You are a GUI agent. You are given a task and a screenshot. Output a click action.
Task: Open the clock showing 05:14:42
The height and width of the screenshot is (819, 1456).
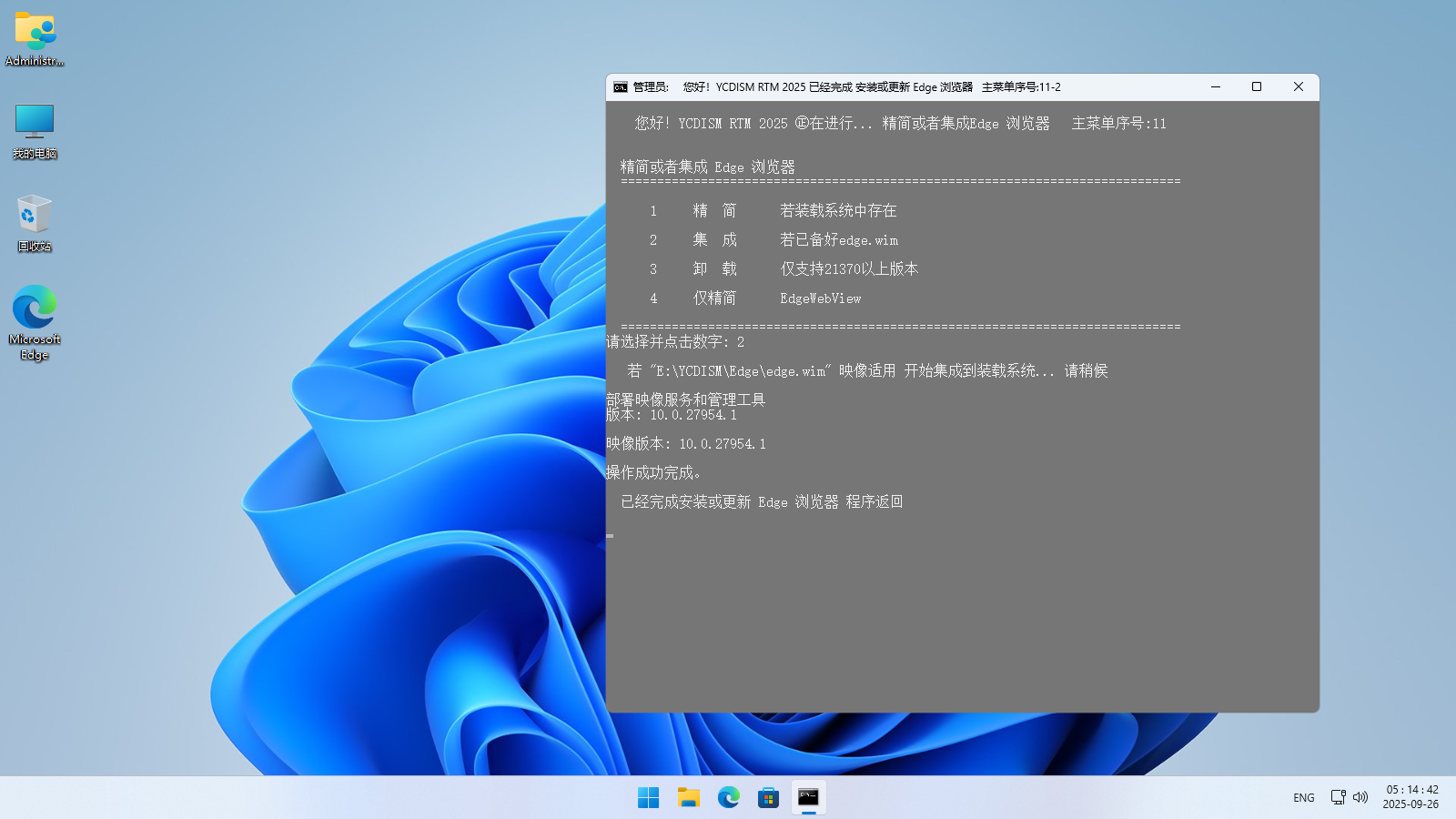click(1412, 790)
